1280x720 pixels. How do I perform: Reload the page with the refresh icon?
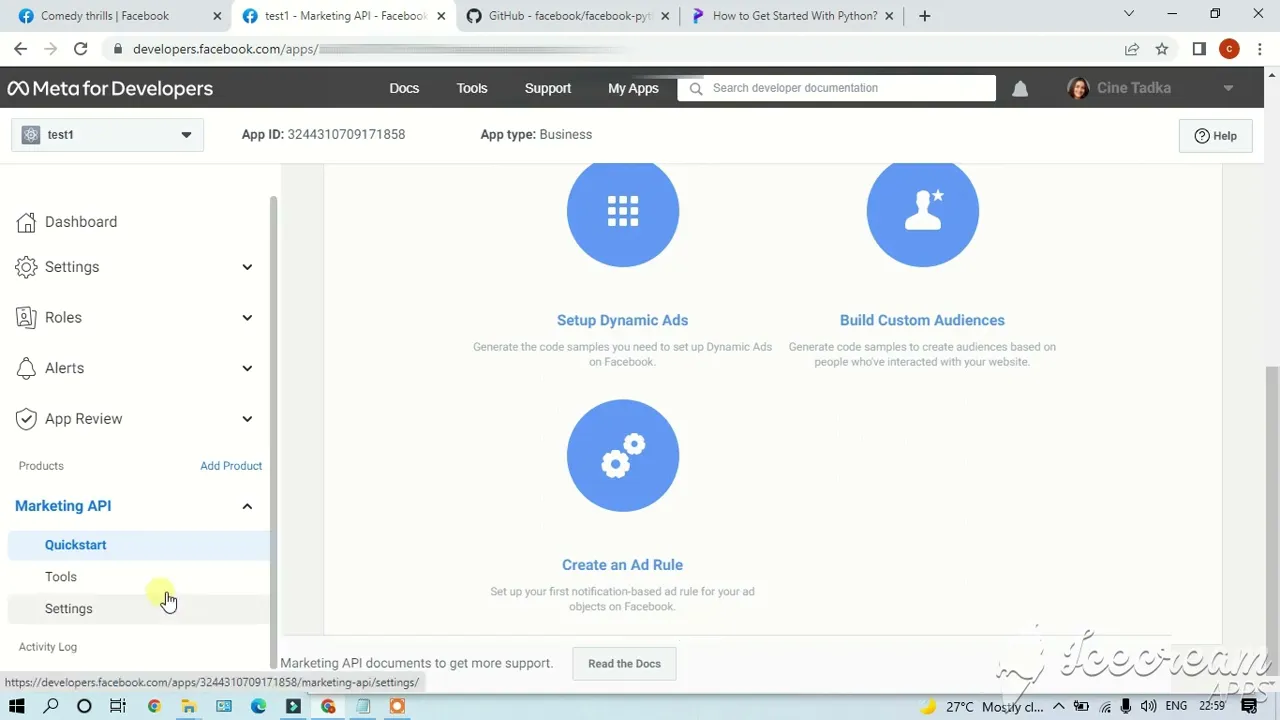point(80,49)
